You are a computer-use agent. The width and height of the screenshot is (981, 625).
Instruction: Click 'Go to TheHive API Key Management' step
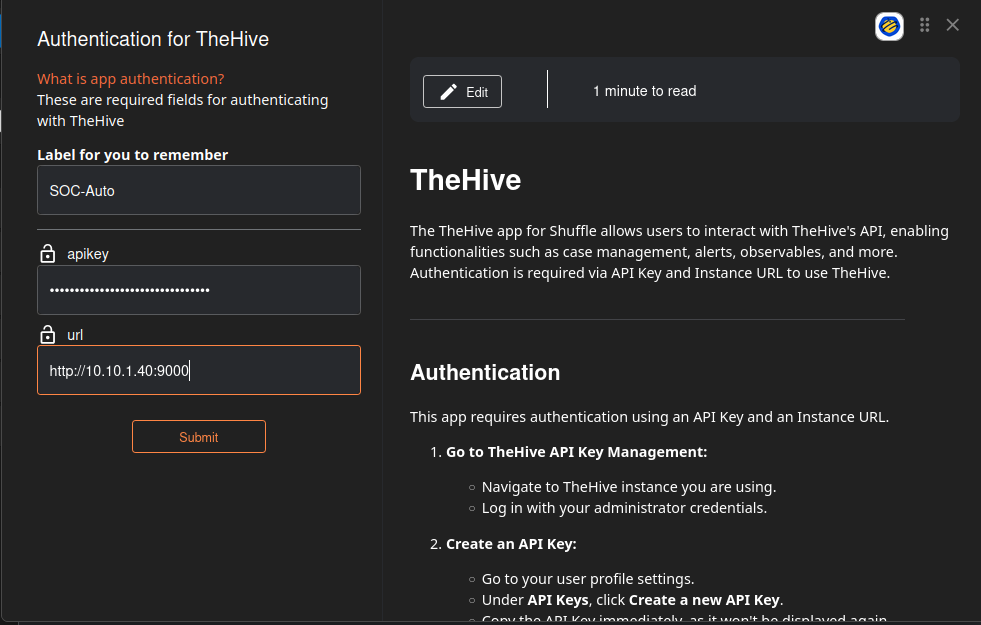click(x=576, y=452)
